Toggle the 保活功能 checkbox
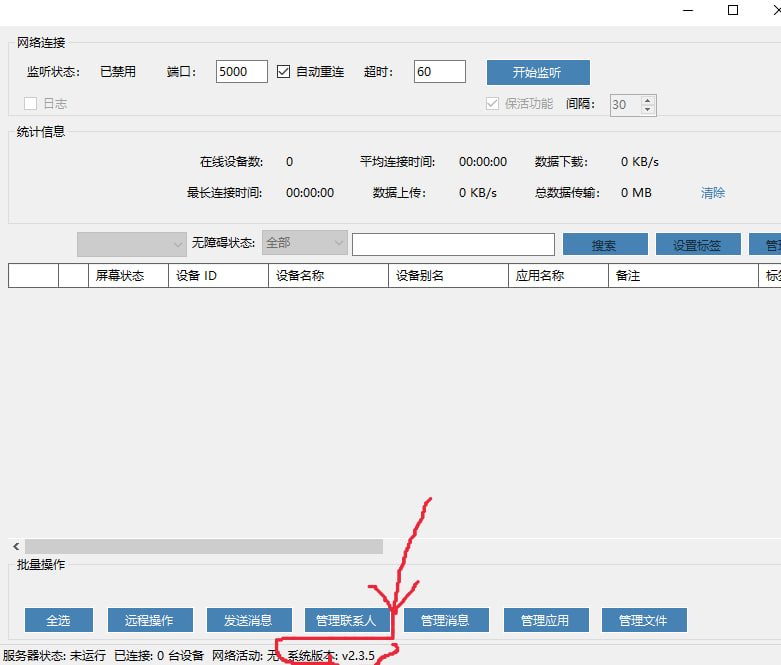 point(492,103)
